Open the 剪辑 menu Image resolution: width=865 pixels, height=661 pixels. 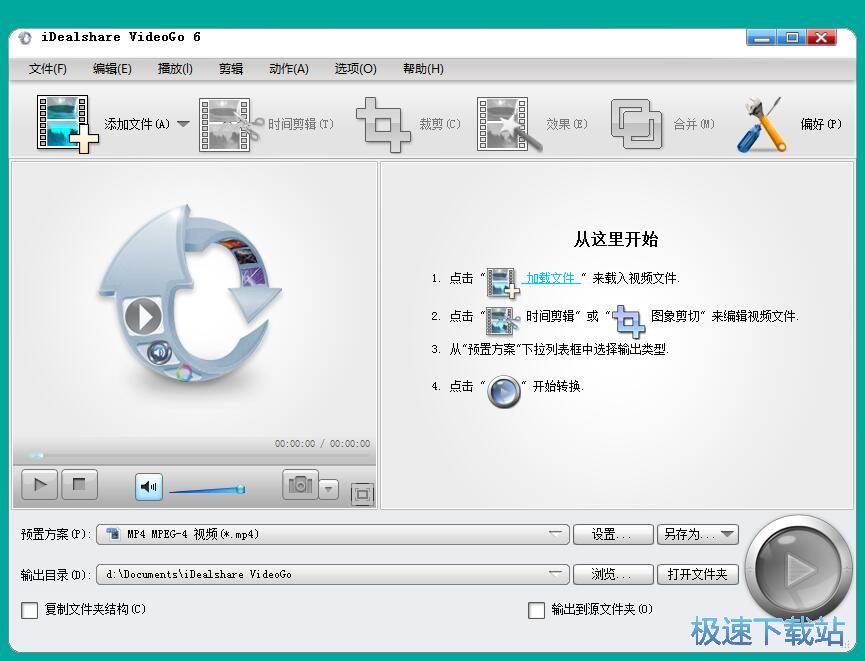click(231, 69)
